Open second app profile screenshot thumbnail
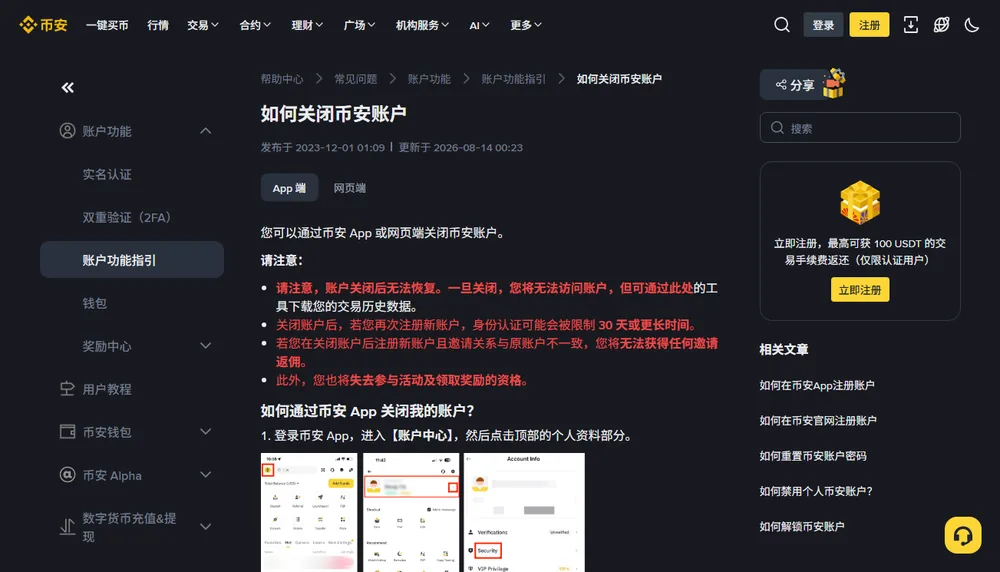This screenshot has width=1000, height=572. 411,512
